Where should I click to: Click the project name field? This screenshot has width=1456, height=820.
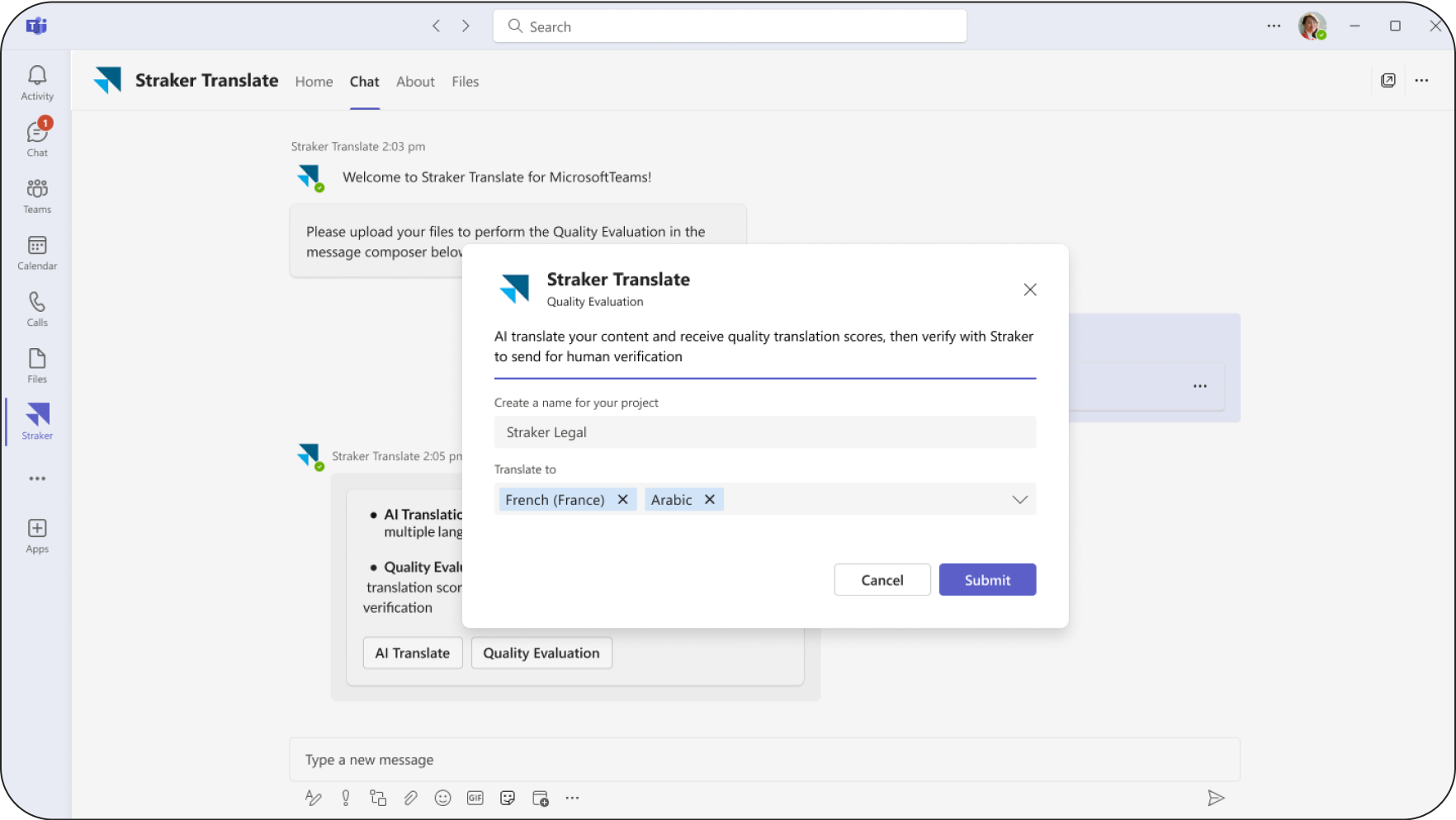765,432
